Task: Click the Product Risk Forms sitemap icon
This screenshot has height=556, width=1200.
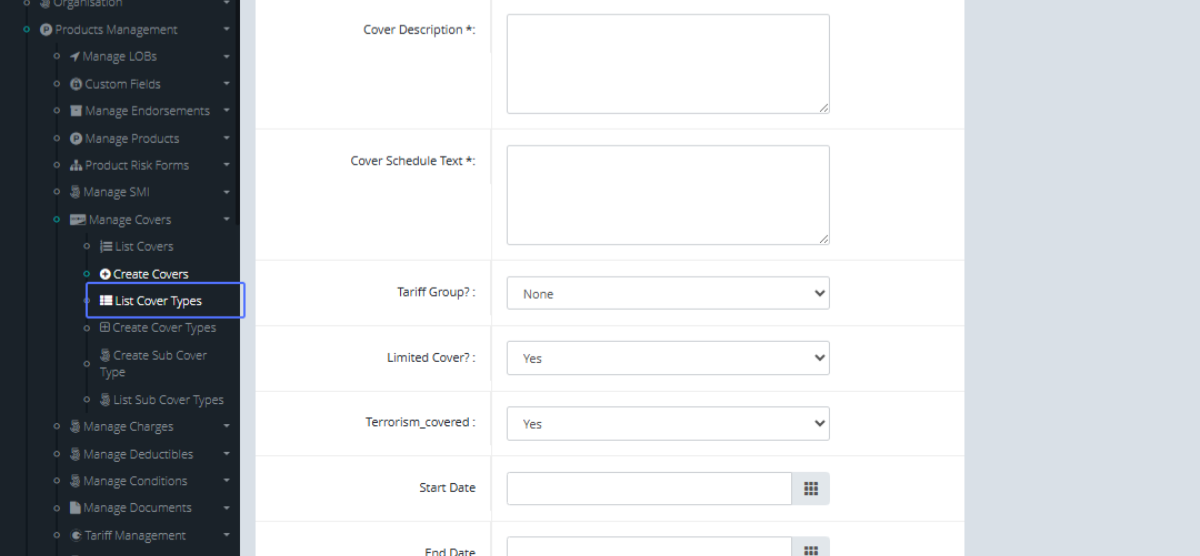Action: coord(75,166)
